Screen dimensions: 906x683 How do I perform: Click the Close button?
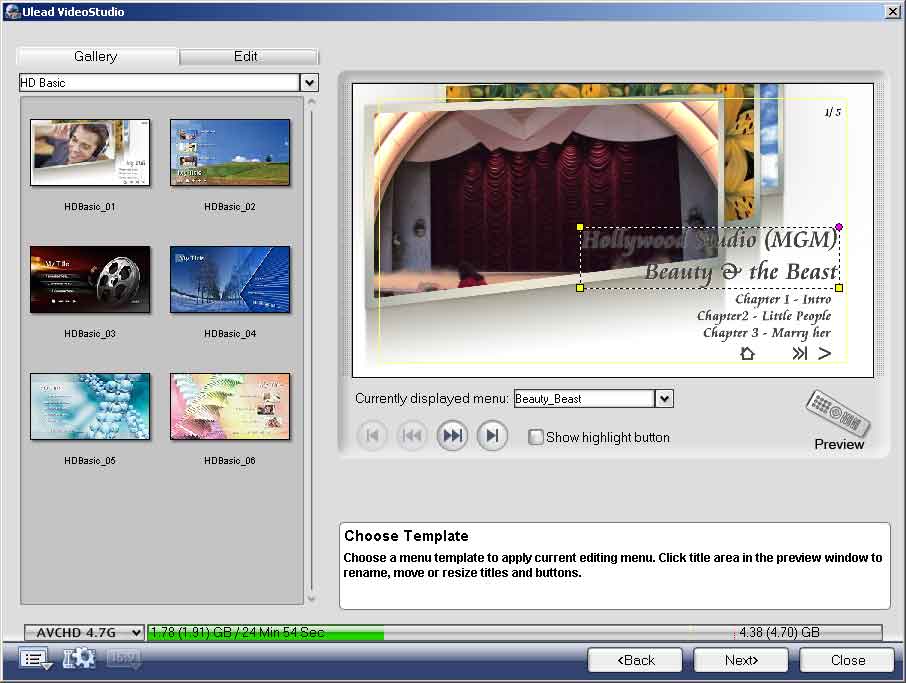click(x=847, y=660)
